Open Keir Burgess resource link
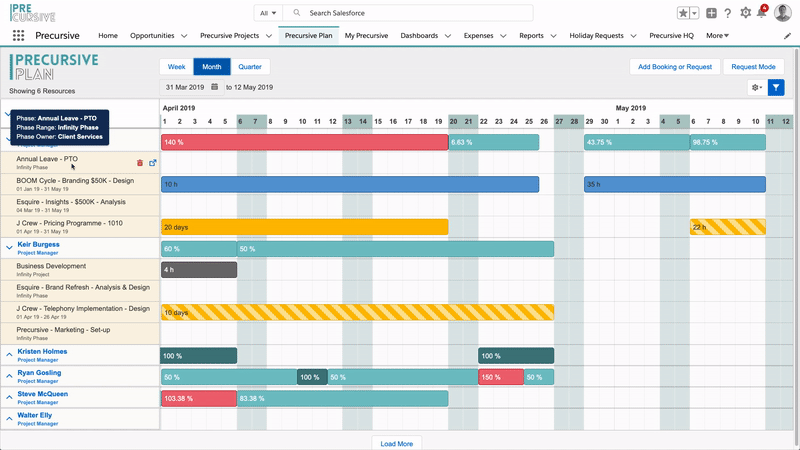The image size is (800, 450). pos(38,244)
